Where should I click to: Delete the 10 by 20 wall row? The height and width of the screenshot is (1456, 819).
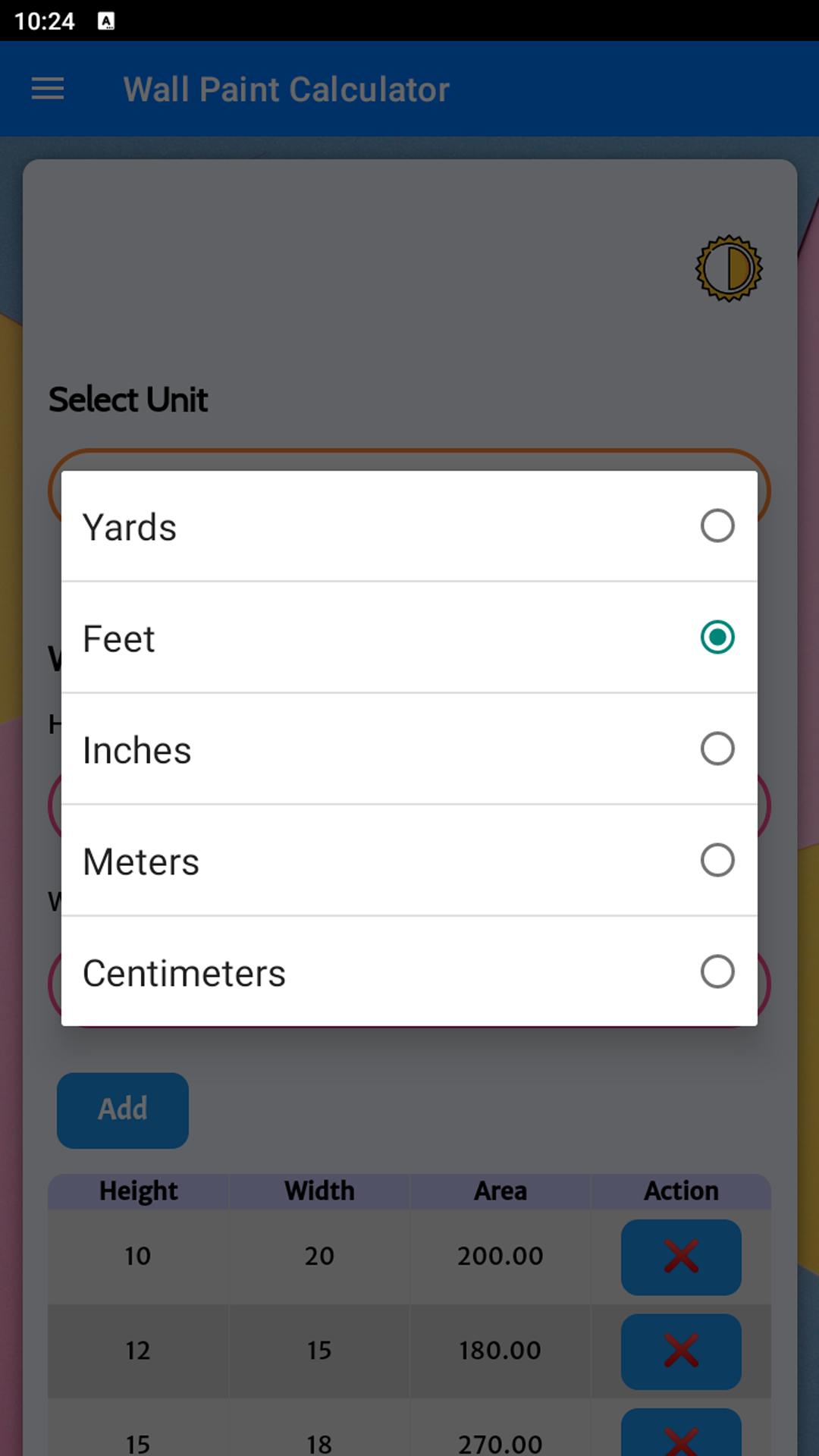coord(680,1257)
